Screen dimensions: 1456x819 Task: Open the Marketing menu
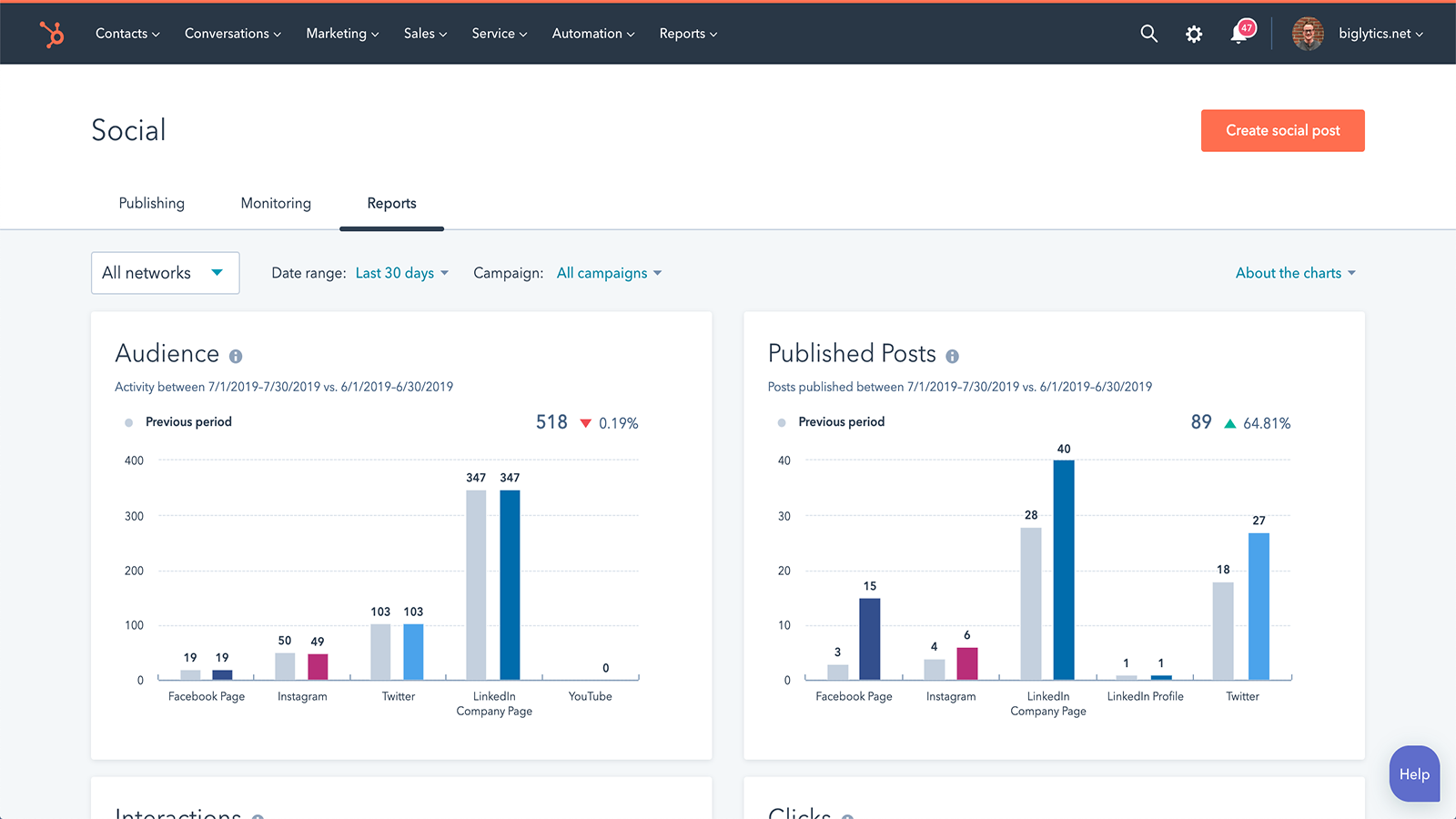(x=341, y=33)
